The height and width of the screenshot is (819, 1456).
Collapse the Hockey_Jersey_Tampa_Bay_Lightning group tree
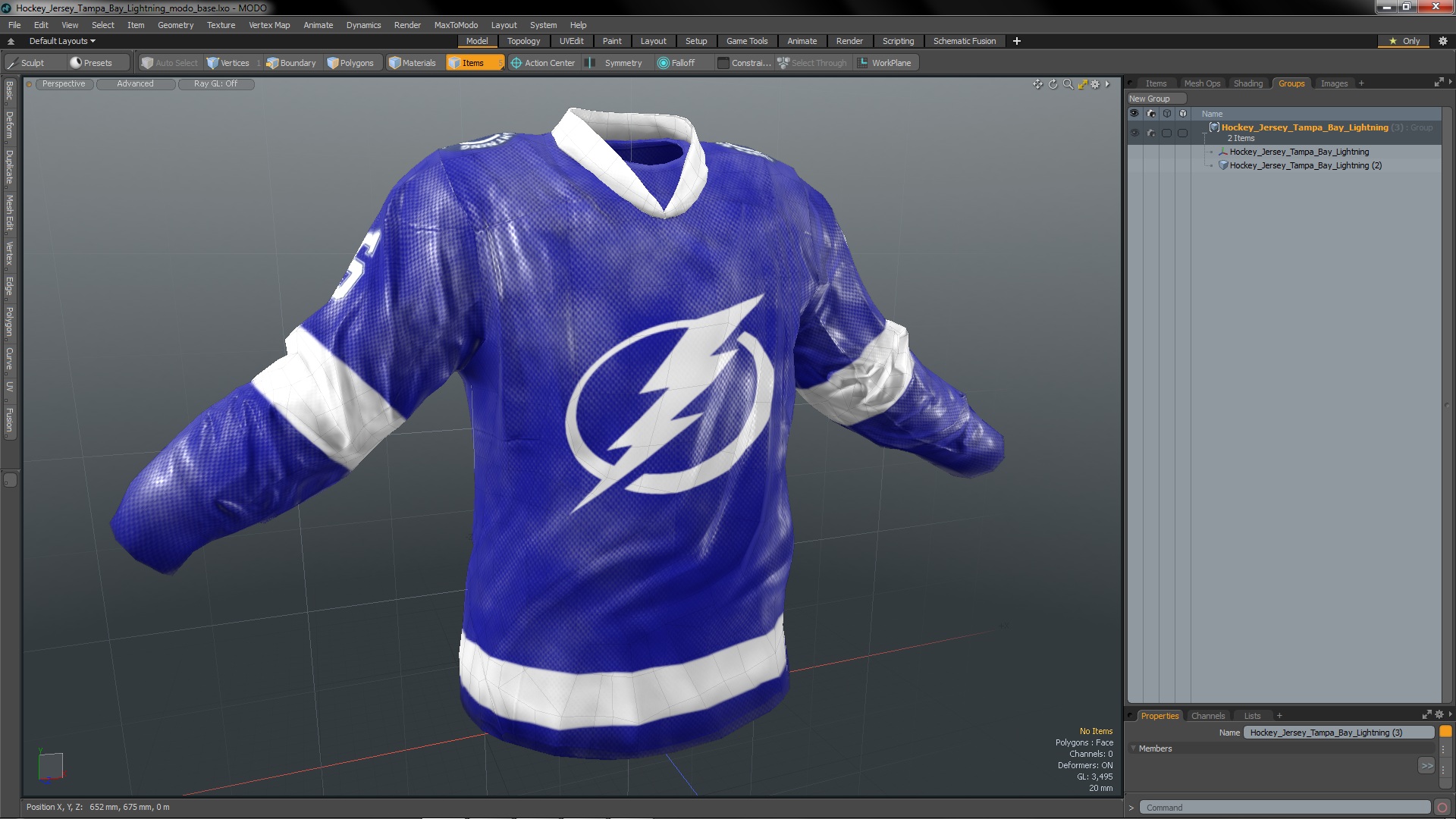pyautogui.click(x=1204, y=133)
